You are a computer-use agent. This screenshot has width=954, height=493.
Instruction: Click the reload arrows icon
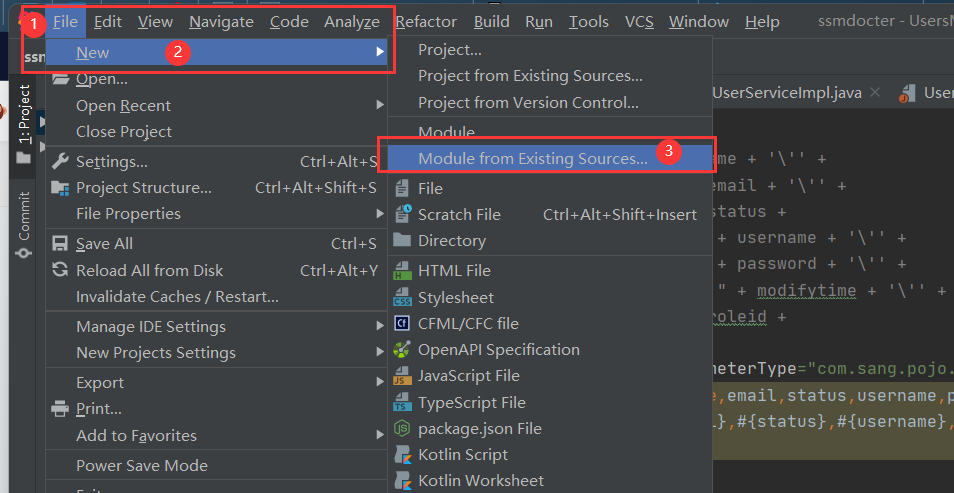[x=60, y=270]
